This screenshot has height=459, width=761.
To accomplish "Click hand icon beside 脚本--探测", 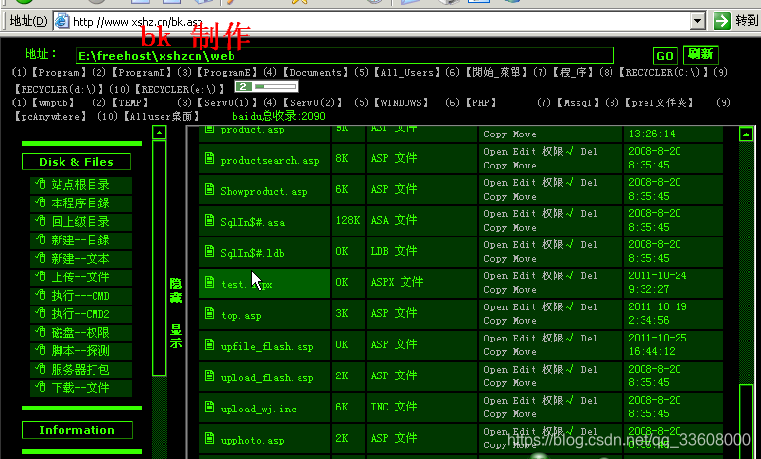I will [x=40, y=350].
